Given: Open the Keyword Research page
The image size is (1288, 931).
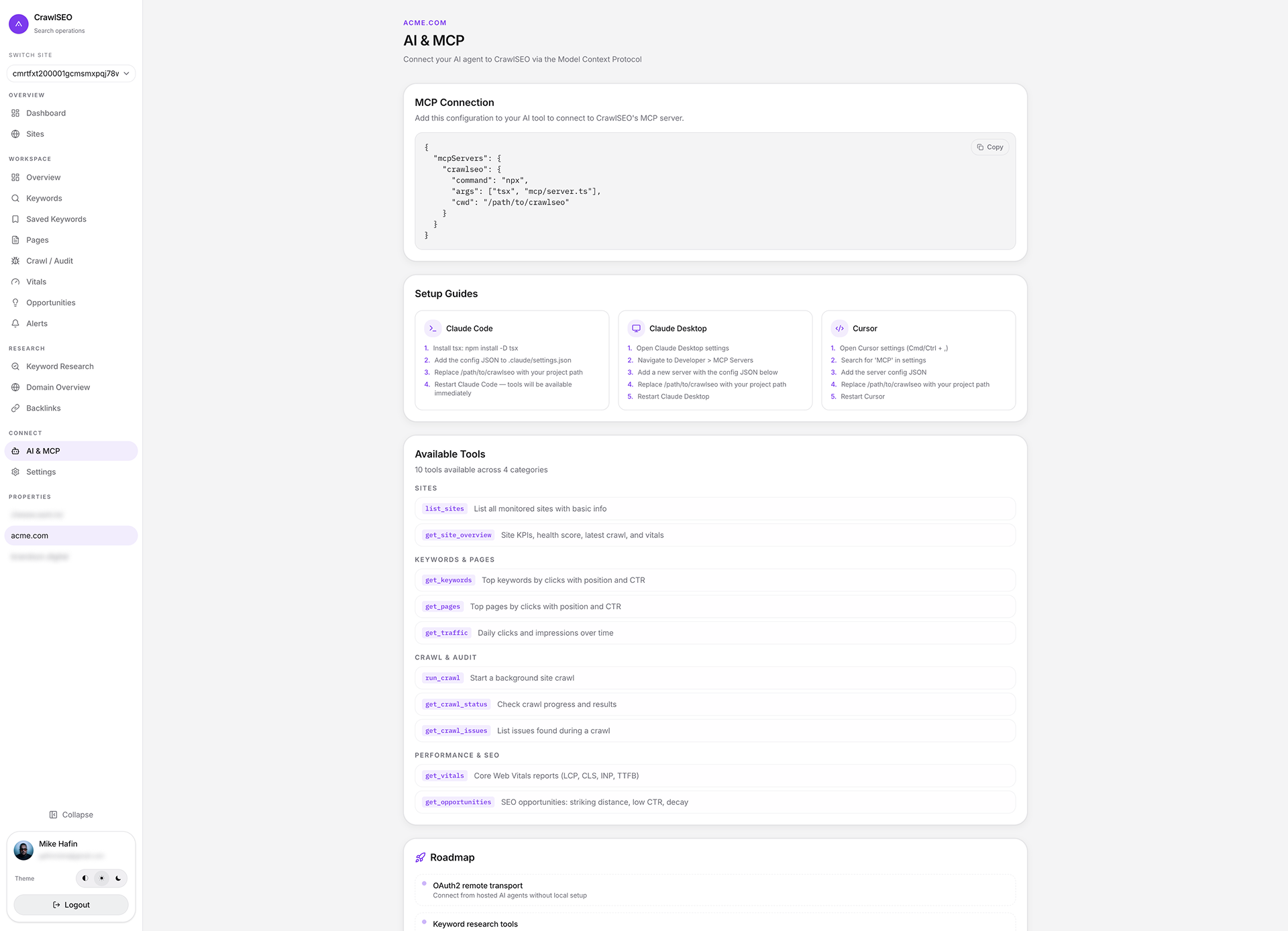Looking at the screenshot, I should [71, 366].
